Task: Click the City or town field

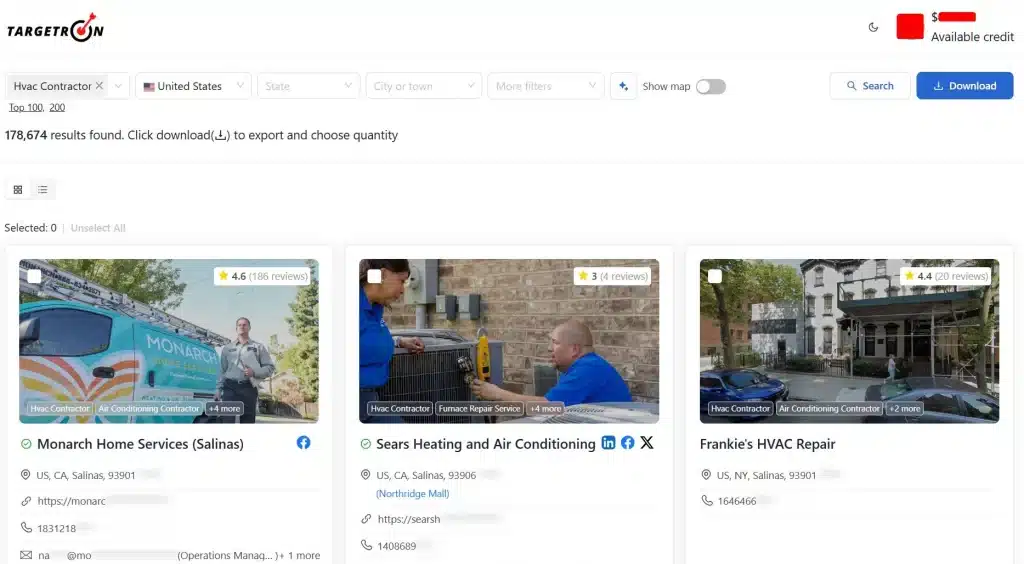Action: point(423,86)
